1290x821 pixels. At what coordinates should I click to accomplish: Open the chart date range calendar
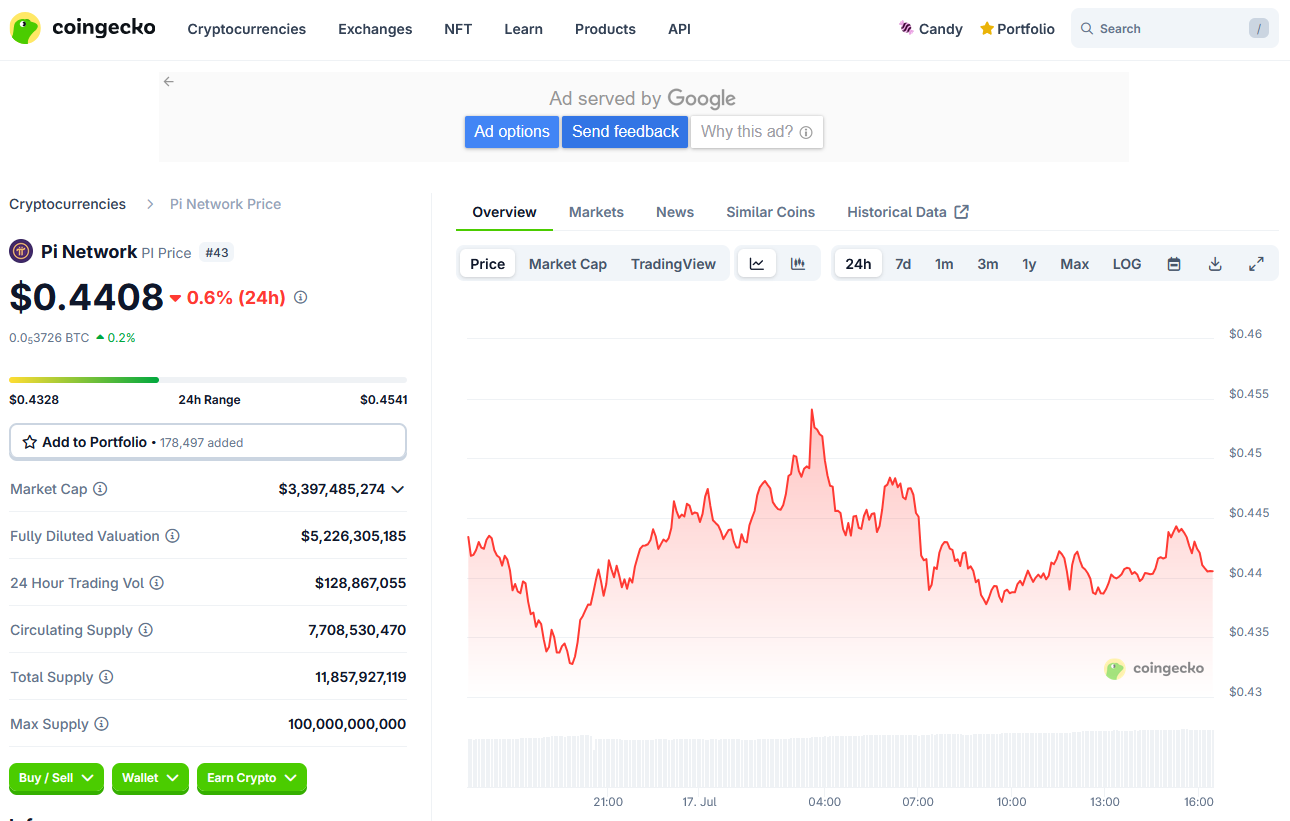pos(1174,264)
